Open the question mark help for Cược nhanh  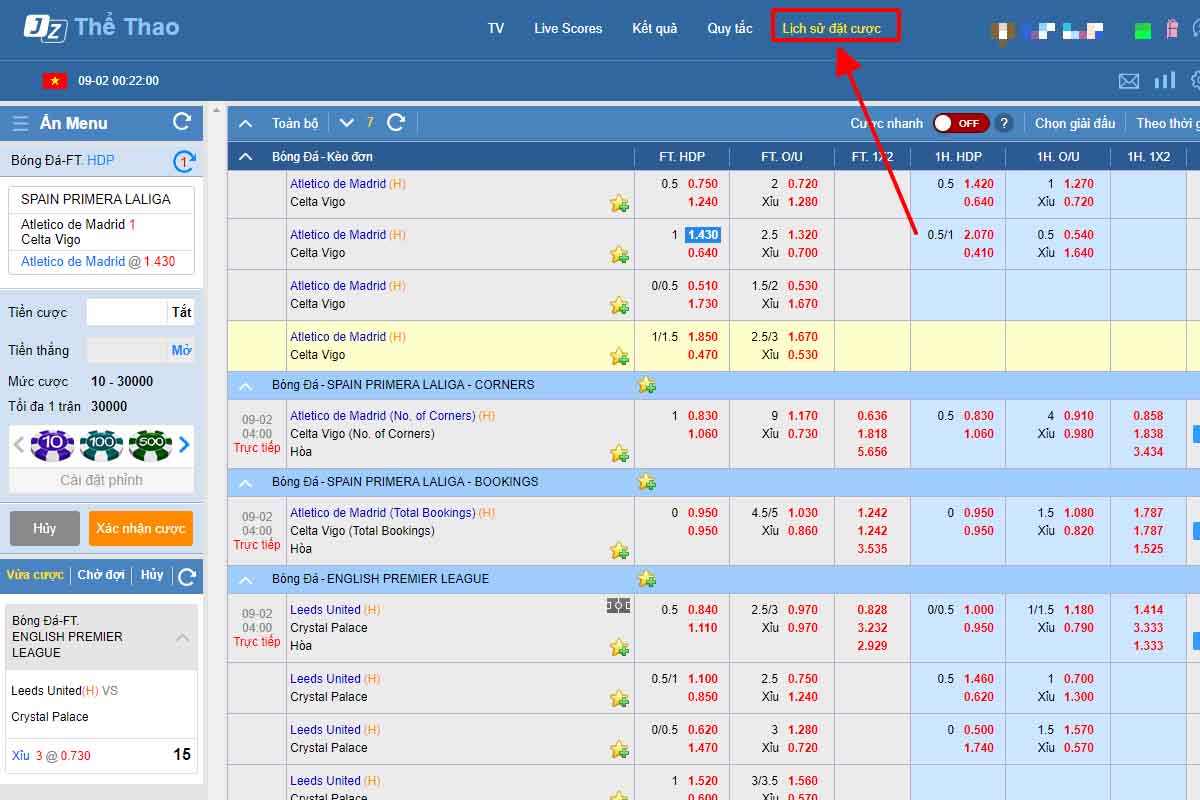pos(1004,123)
